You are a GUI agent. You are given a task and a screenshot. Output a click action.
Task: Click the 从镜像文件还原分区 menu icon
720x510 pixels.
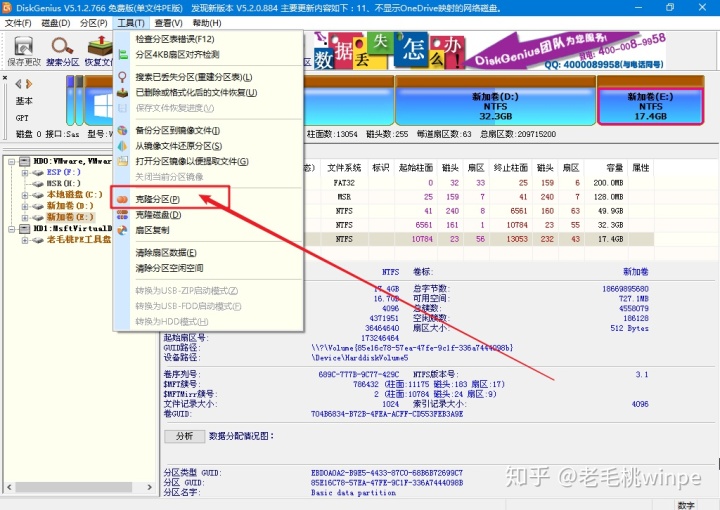pyautogui.click(x=122, y=146)
